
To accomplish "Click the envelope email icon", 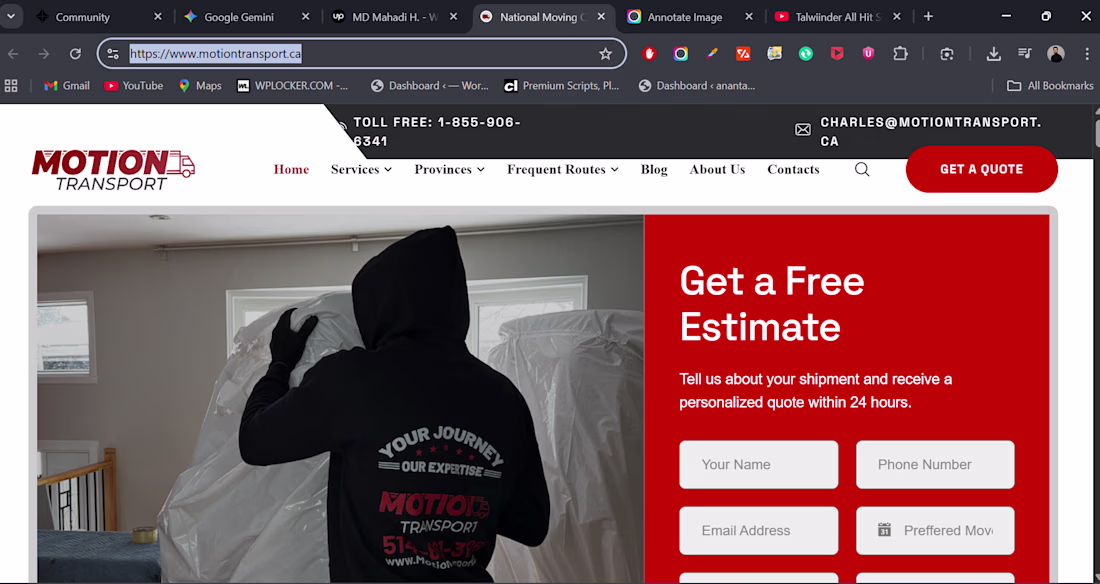I will click(803, 130).
